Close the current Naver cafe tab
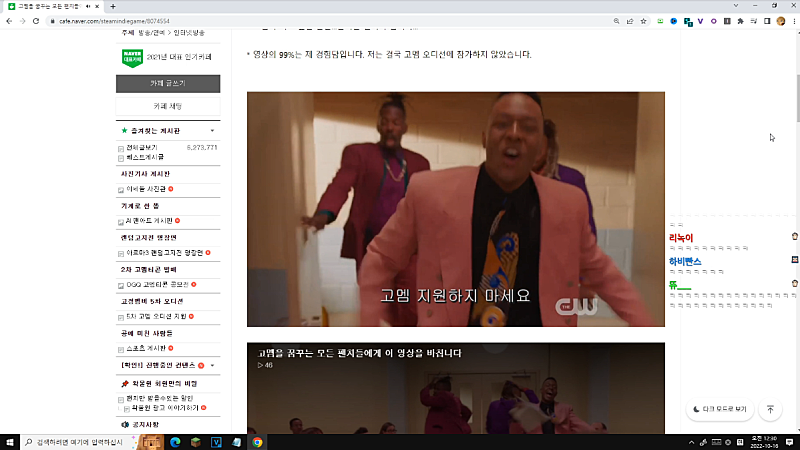This screenshot has width=800, height=450. tap(97, 7)
